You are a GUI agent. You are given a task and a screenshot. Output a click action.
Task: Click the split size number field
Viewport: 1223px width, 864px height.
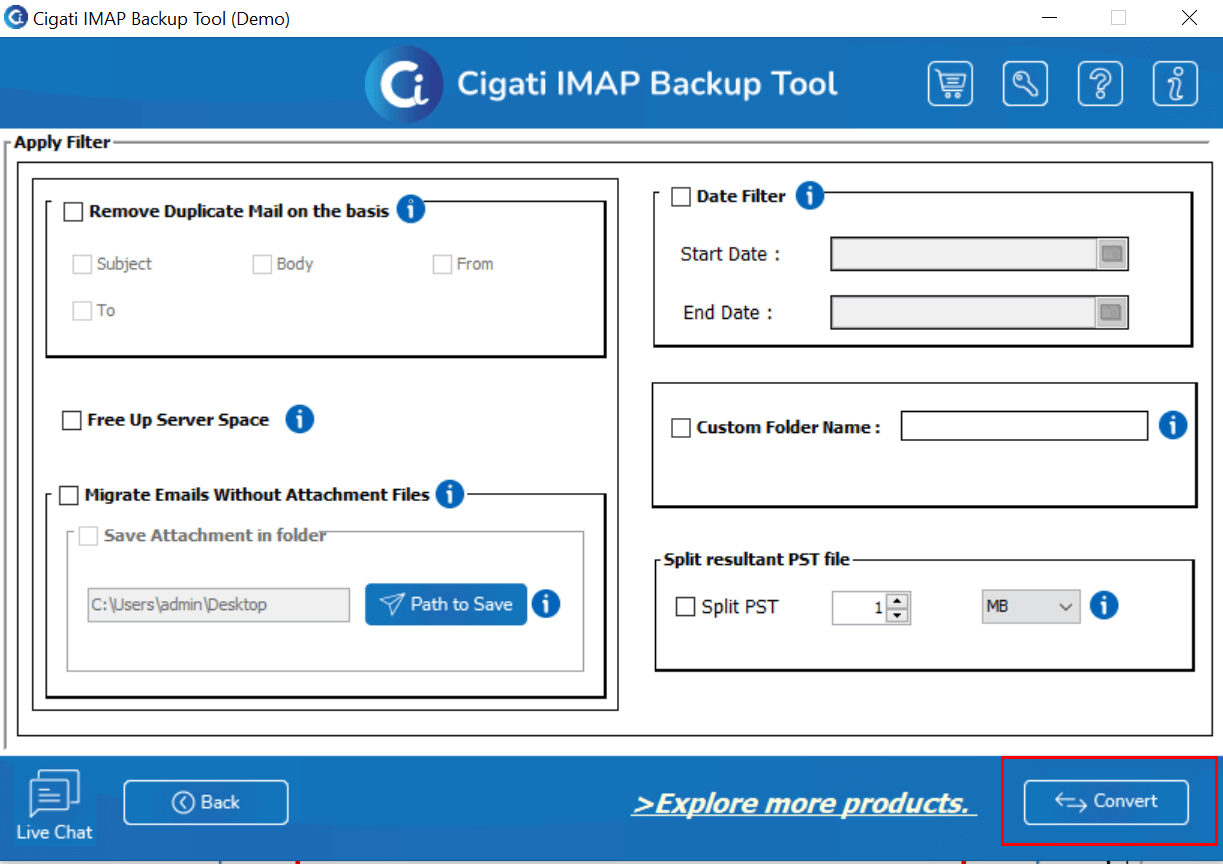[861, 607]
